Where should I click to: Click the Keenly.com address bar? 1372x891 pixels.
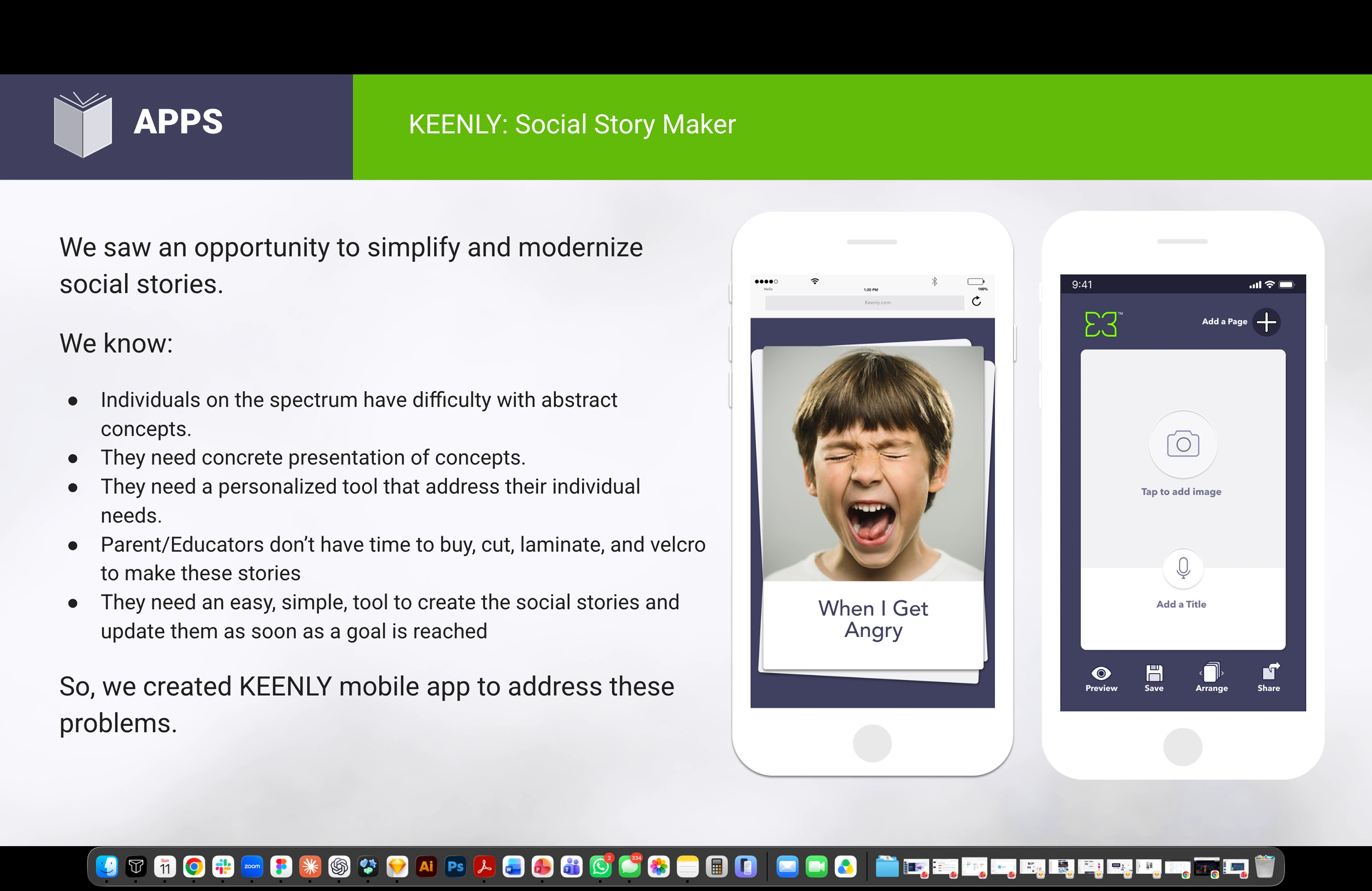point(864,303)
